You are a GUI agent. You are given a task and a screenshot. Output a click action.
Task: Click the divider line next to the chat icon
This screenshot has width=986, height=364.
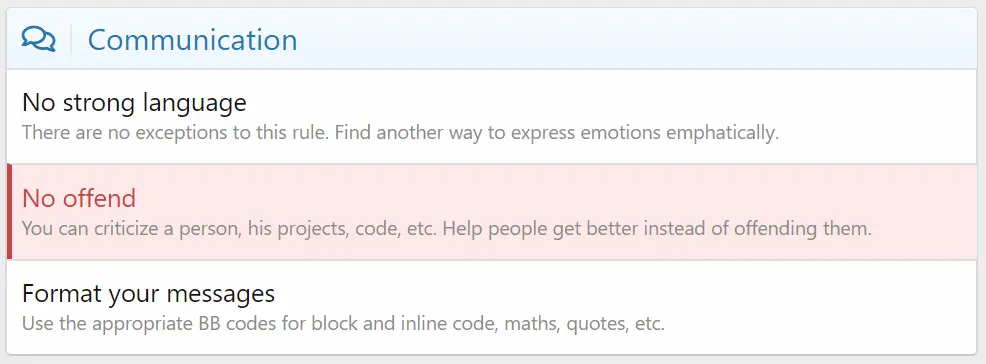[x=71, y=40]
